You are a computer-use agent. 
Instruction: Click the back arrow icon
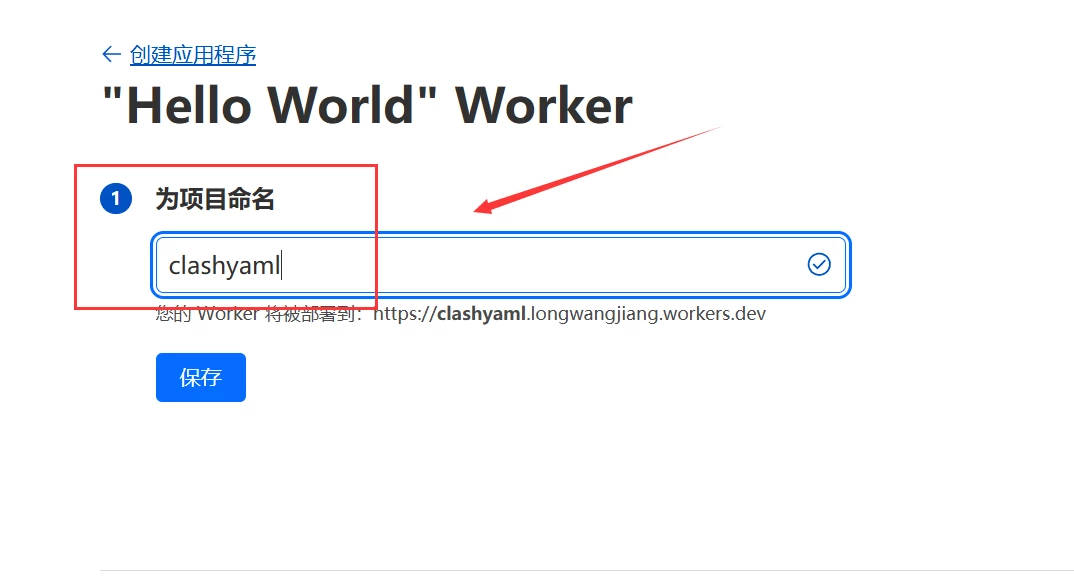click(x=111, y=54)
